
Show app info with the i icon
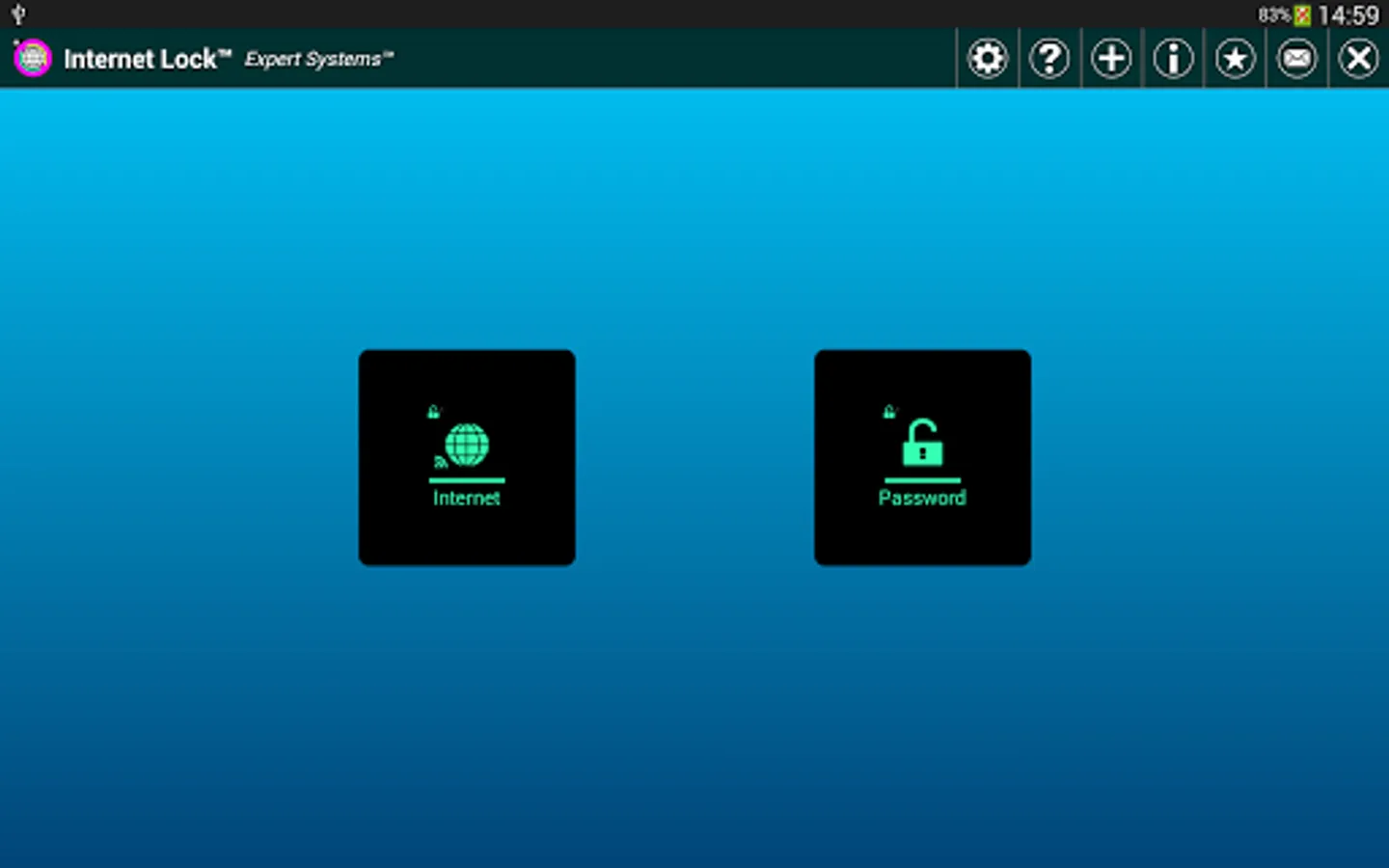click(x=1173, y=59)
